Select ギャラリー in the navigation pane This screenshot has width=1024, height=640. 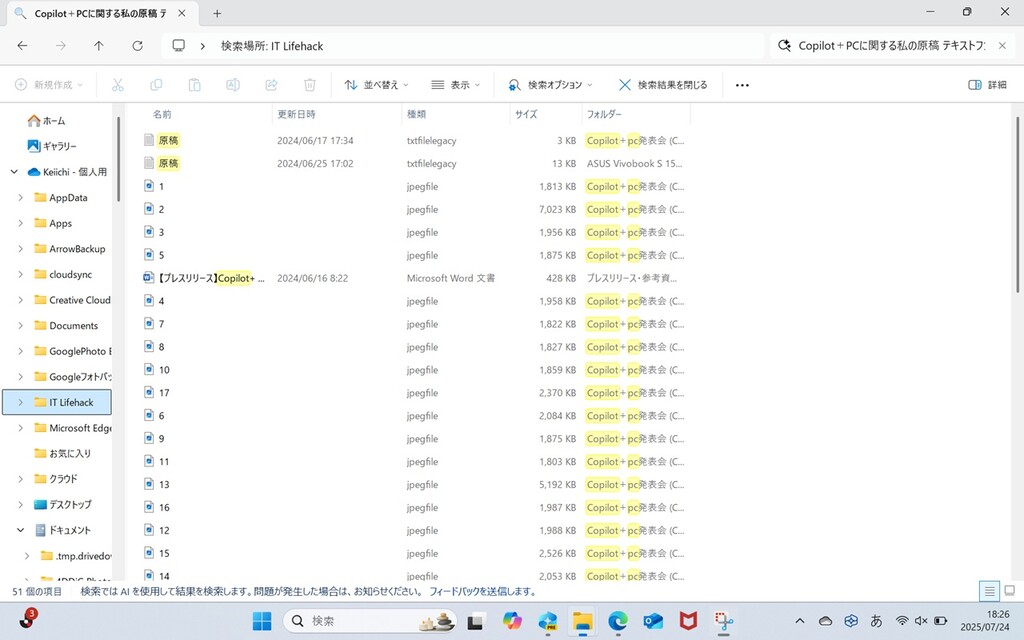coord(52,146)
